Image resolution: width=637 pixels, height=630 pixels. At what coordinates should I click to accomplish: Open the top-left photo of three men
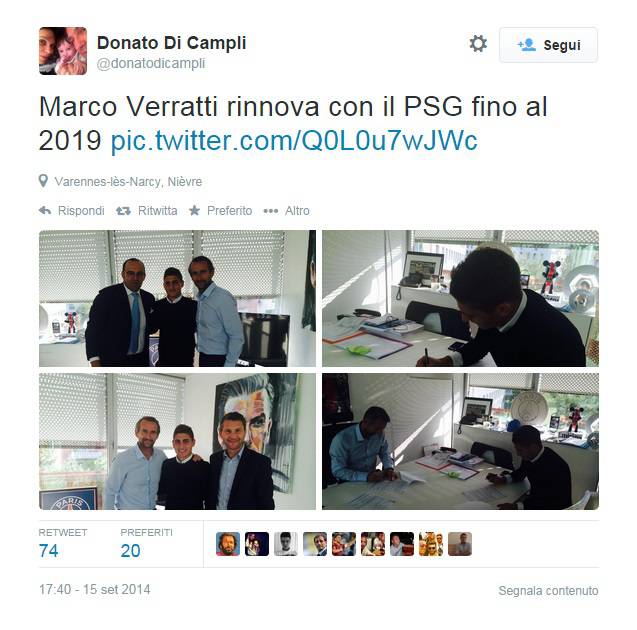(177, 299)
